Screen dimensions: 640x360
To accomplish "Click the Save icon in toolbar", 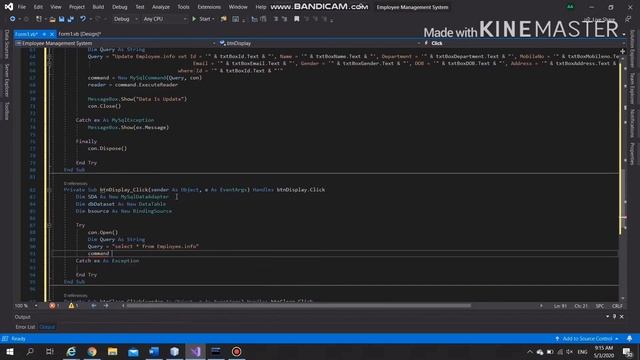I will [x=62, y=19].
